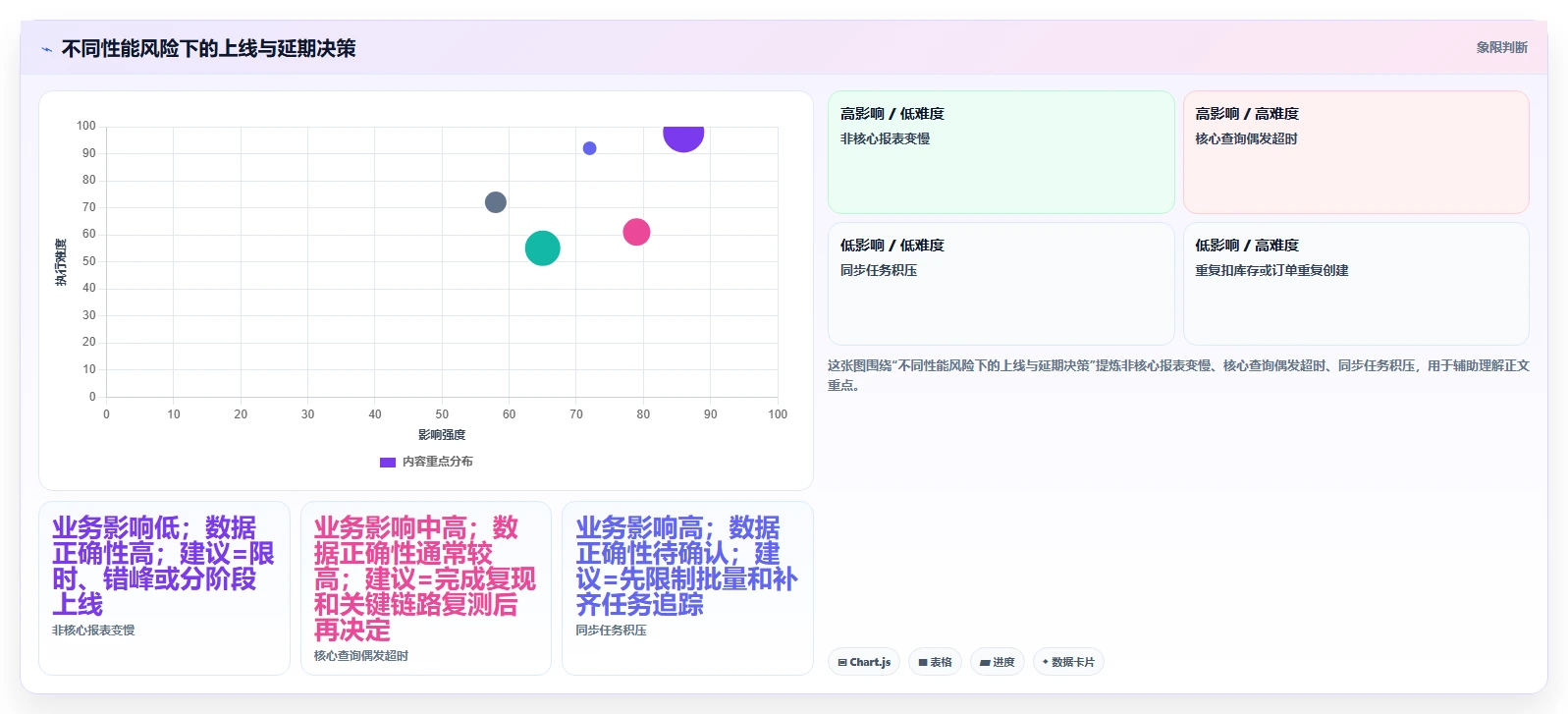Click the 同步任务积压 text in quadrant card
The height and width of the screenshot is (714, 1568).
pyautogui.click(x=879, y=271)
